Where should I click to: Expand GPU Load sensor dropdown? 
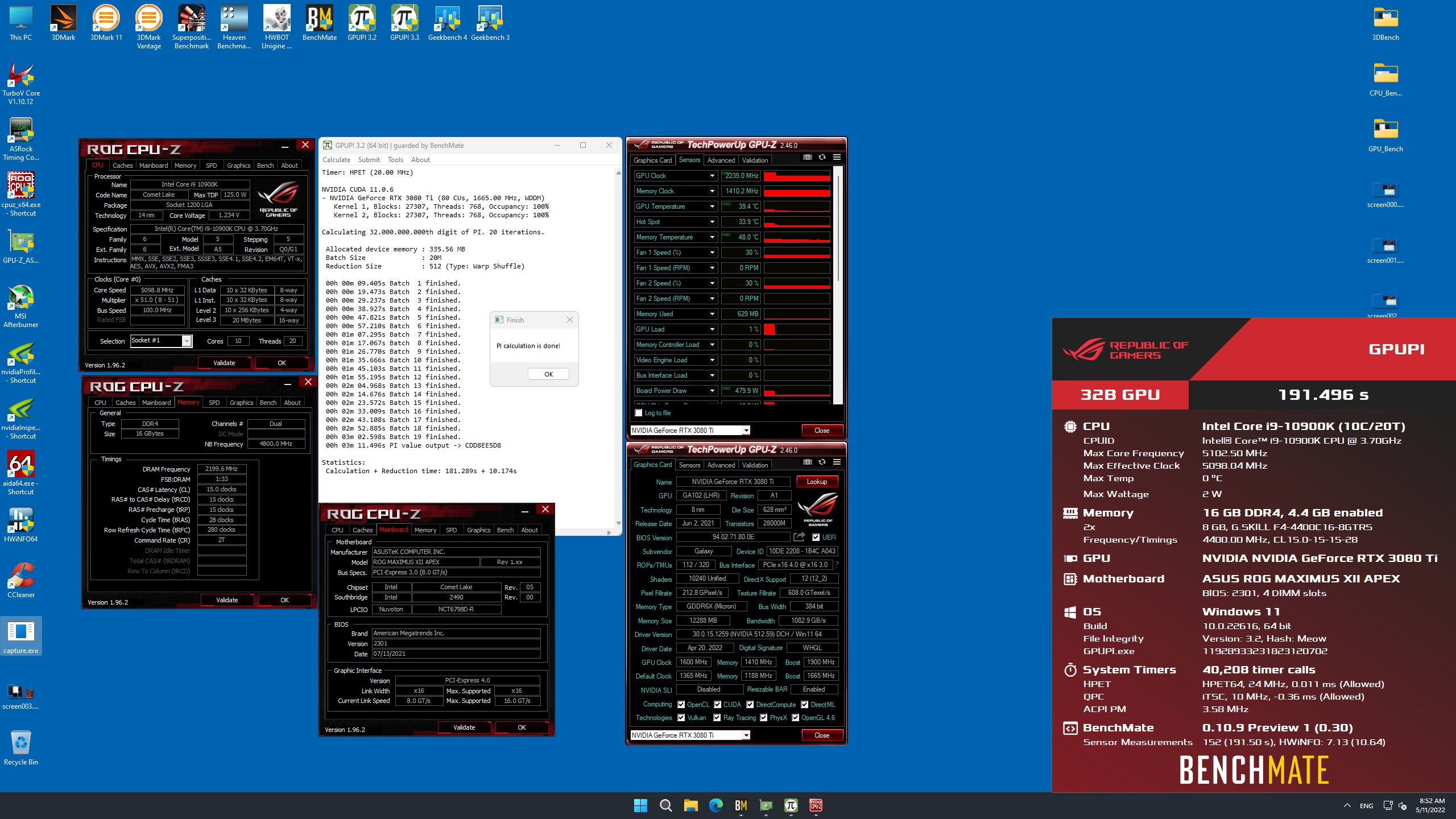click(712, 329)
